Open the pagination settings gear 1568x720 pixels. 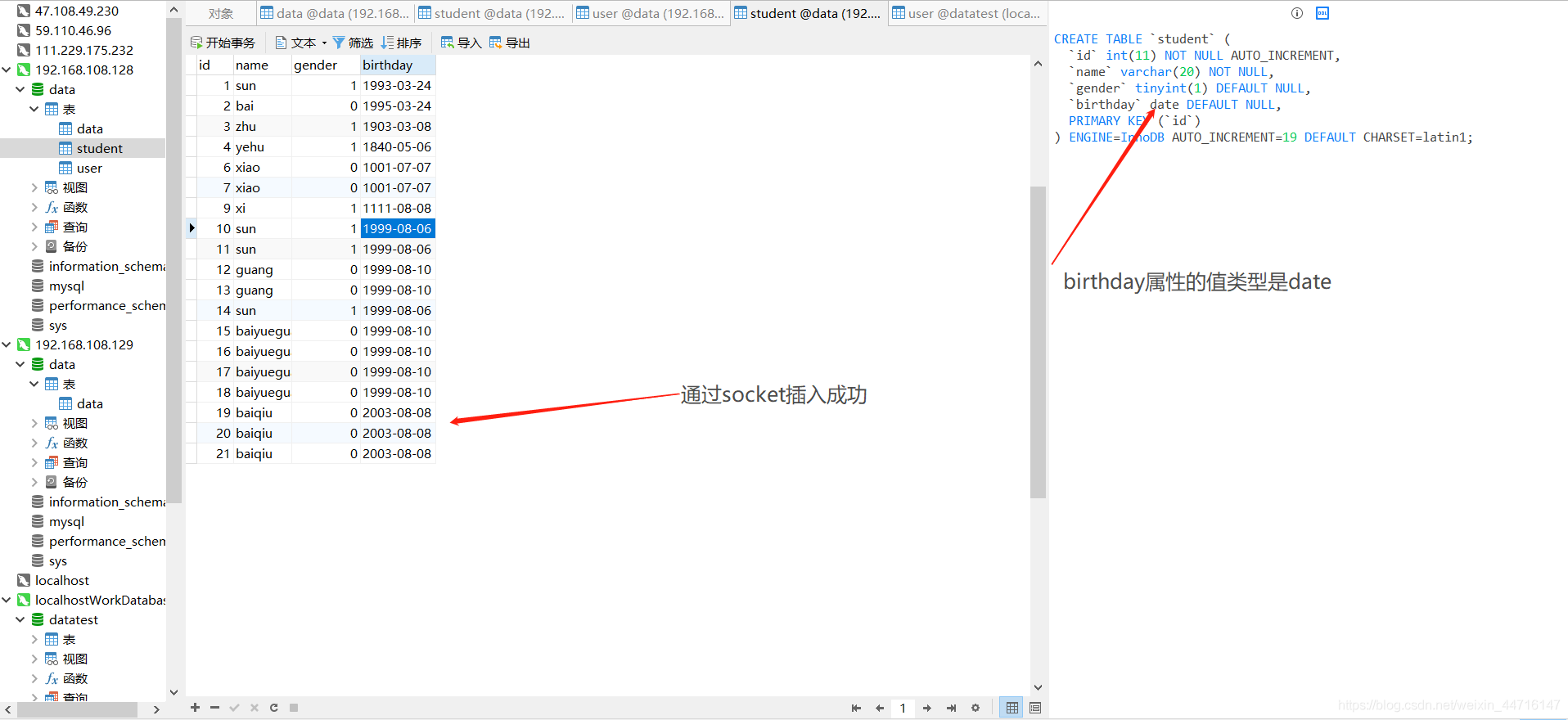coord(975,708)
